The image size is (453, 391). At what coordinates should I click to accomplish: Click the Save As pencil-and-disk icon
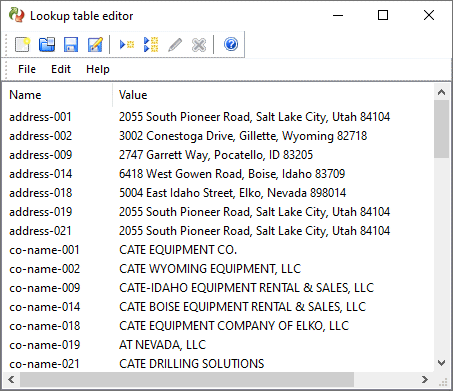point(95,44)
